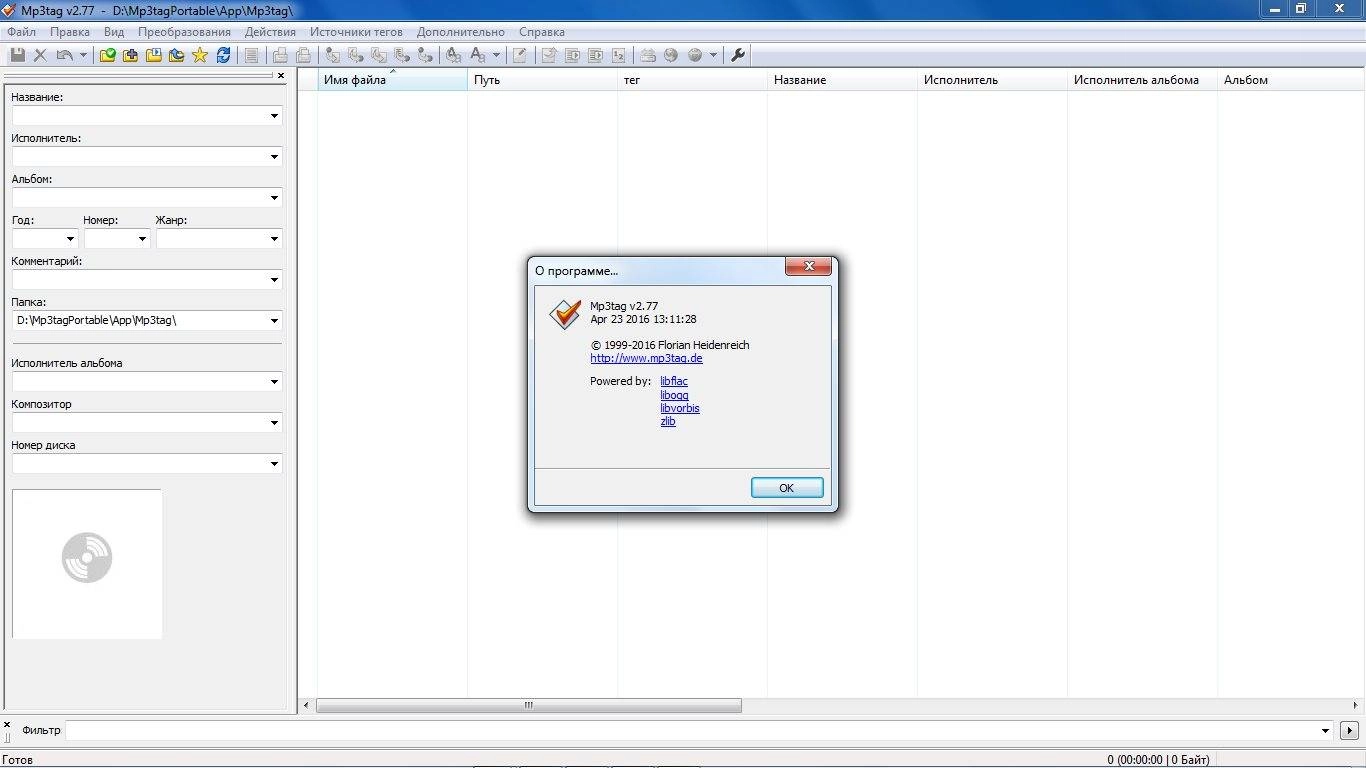Close the filter bar with its x

[x=7, y=724]
